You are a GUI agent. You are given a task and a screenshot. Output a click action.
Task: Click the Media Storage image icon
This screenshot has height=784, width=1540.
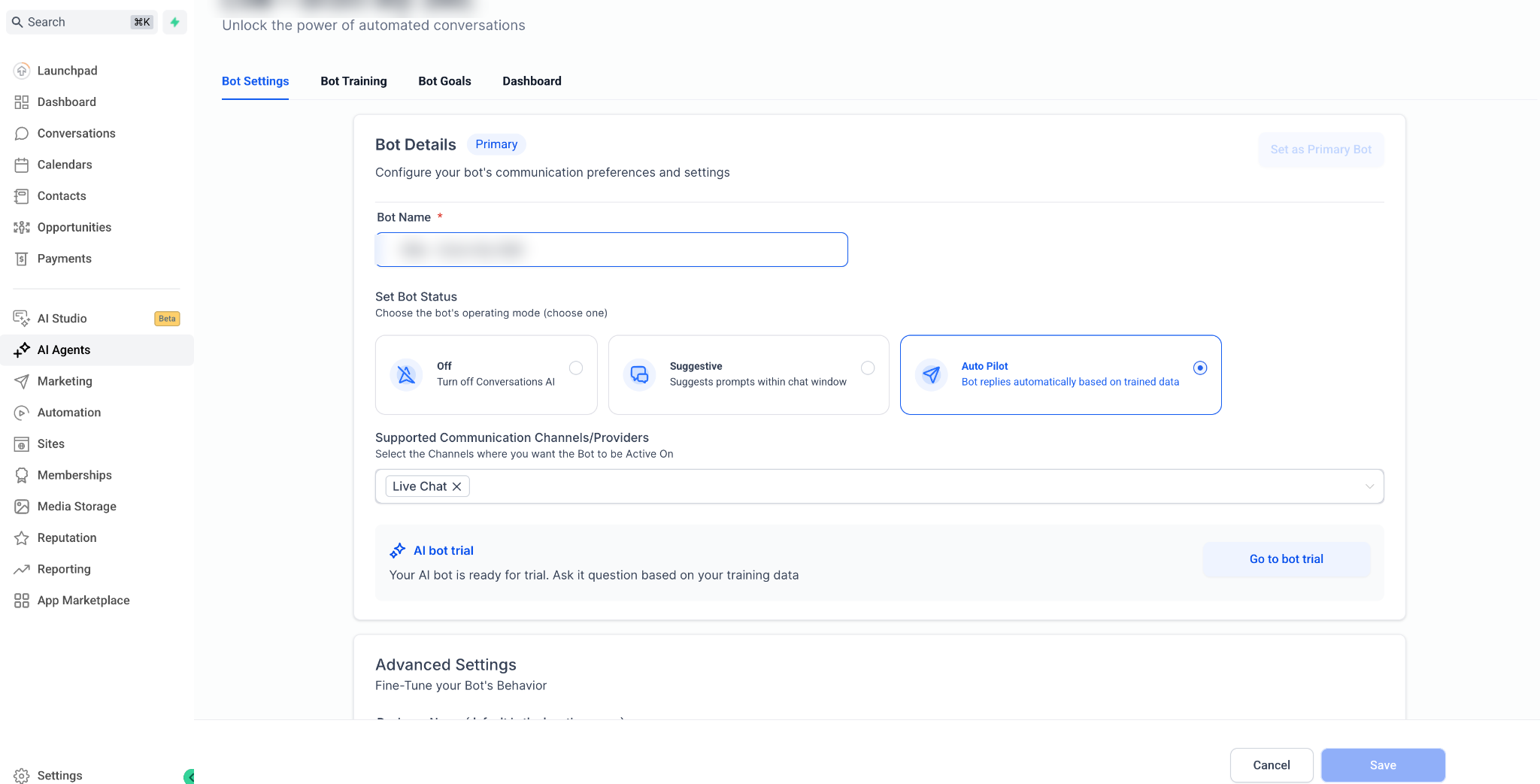tap(22, 507)
